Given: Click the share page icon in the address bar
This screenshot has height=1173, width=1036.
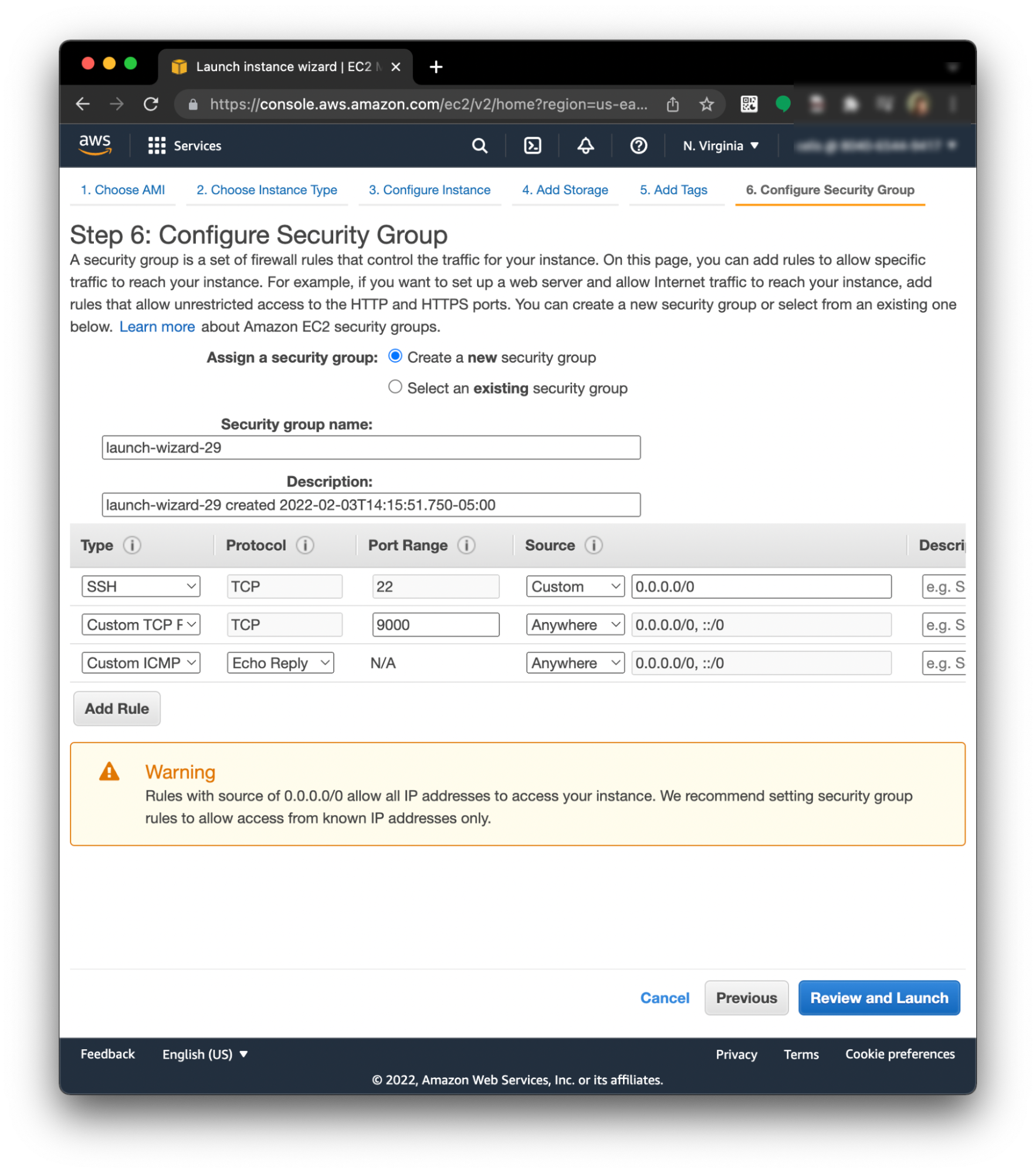Looking at the screenshot, I should click(x=672, y=104).
